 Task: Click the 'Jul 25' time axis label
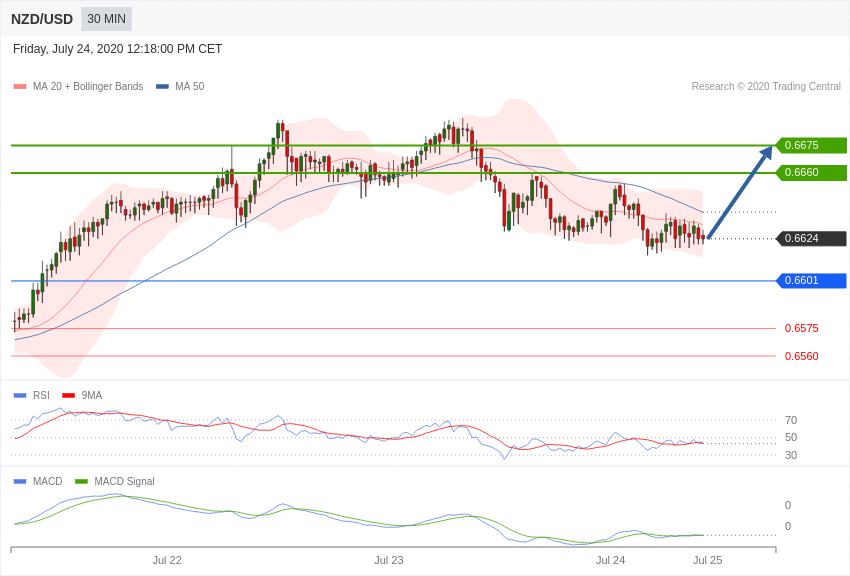(x=707, y=560)
